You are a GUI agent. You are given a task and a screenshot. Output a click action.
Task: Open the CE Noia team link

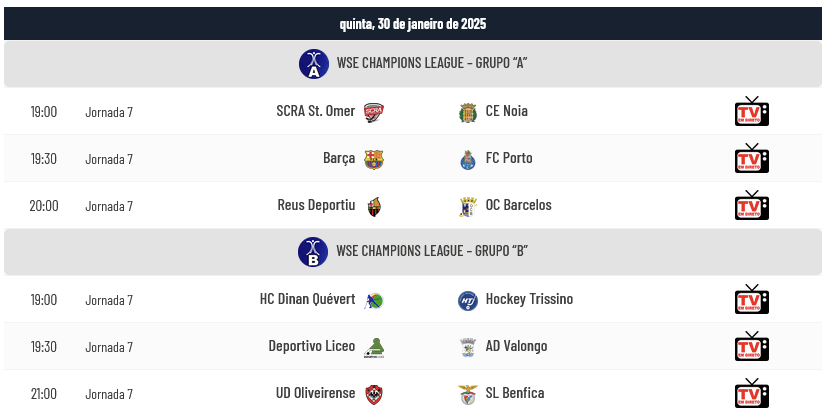[x=506, y=111]
